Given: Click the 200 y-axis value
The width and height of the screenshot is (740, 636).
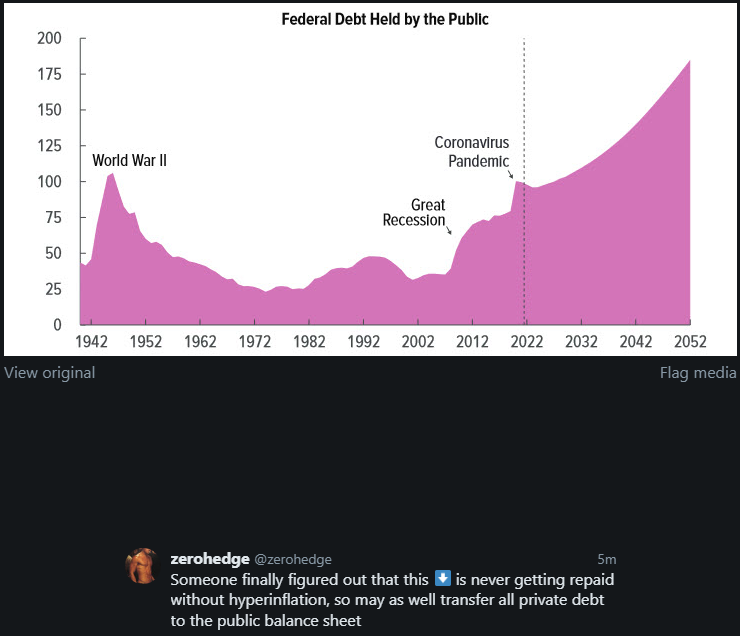Looking at the screenshot, I should [x=49, y=38].
